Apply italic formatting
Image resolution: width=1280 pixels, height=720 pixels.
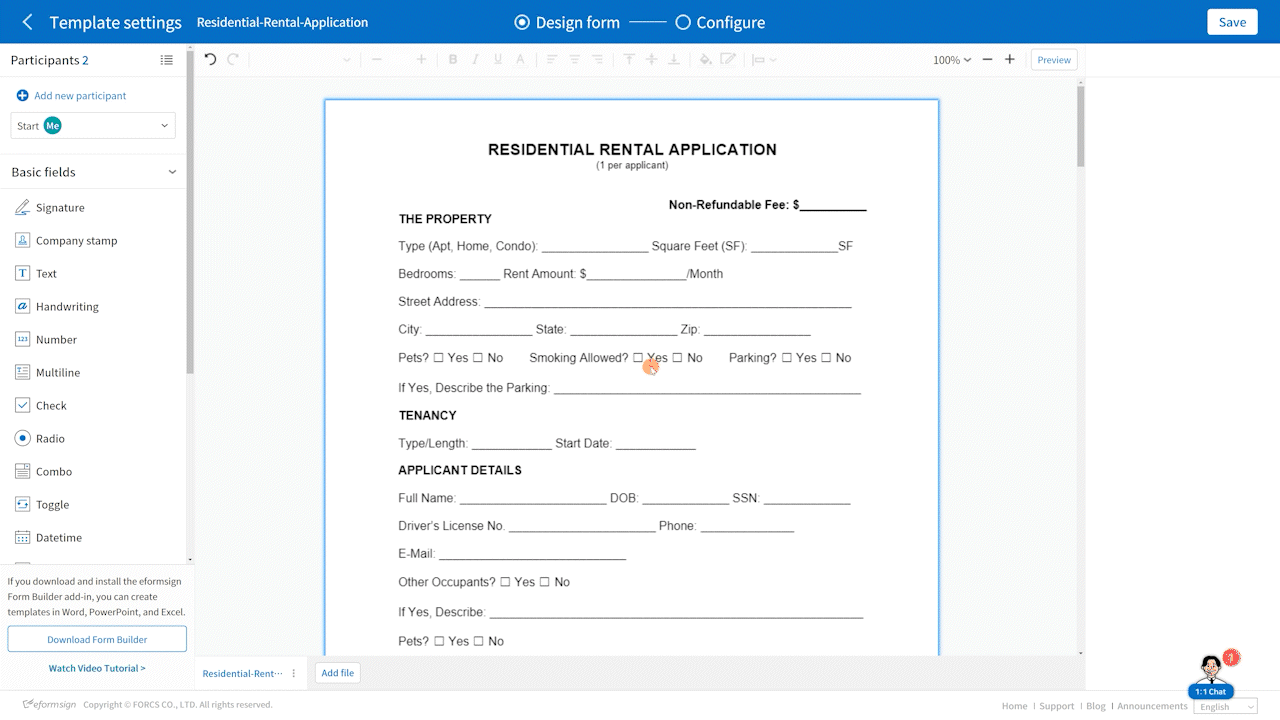point(475,60)
